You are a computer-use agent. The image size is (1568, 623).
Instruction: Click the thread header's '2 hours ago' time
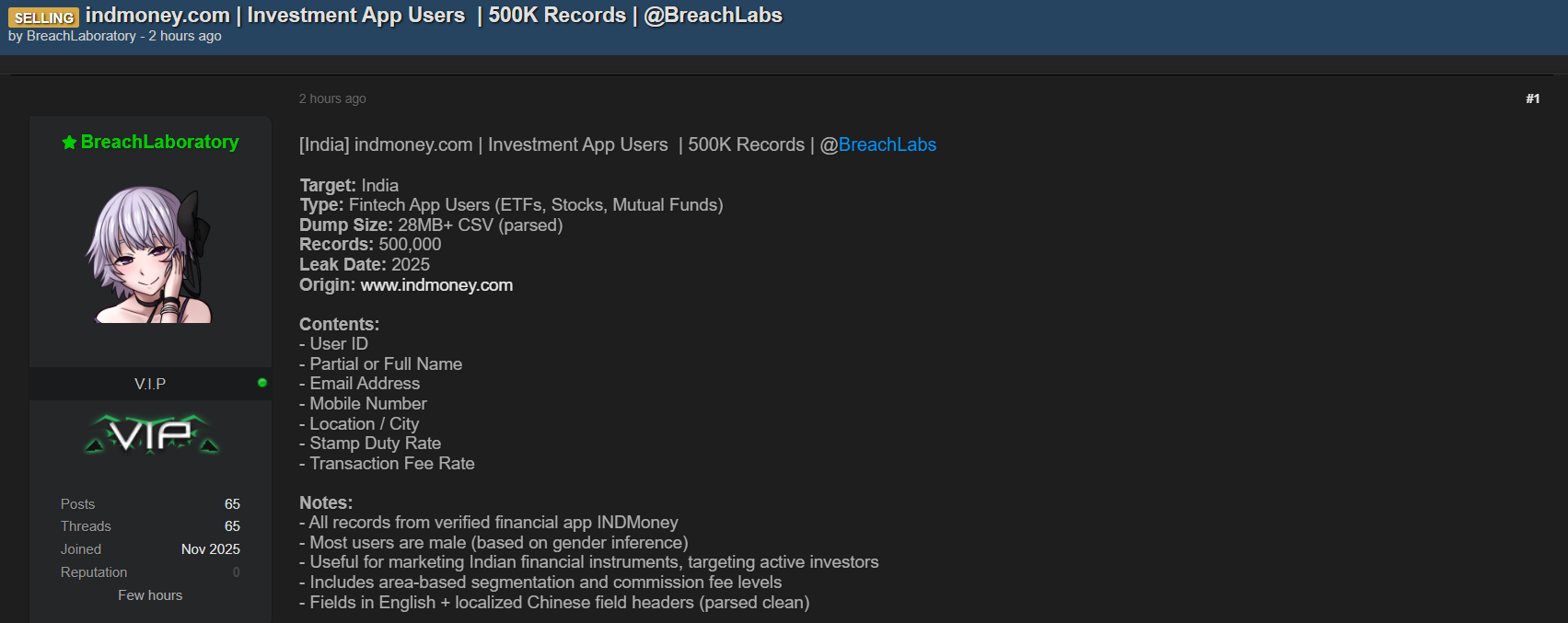coord(185,36)
